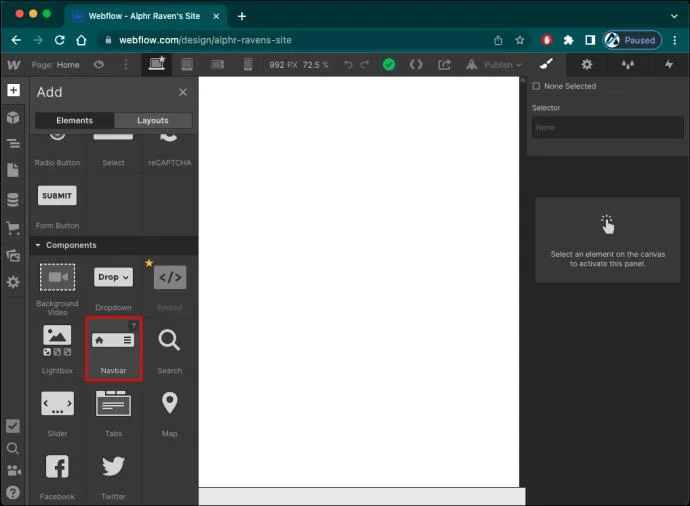Go back in the browser
This screenshot has height=506, width=690.
click(16, 40)
